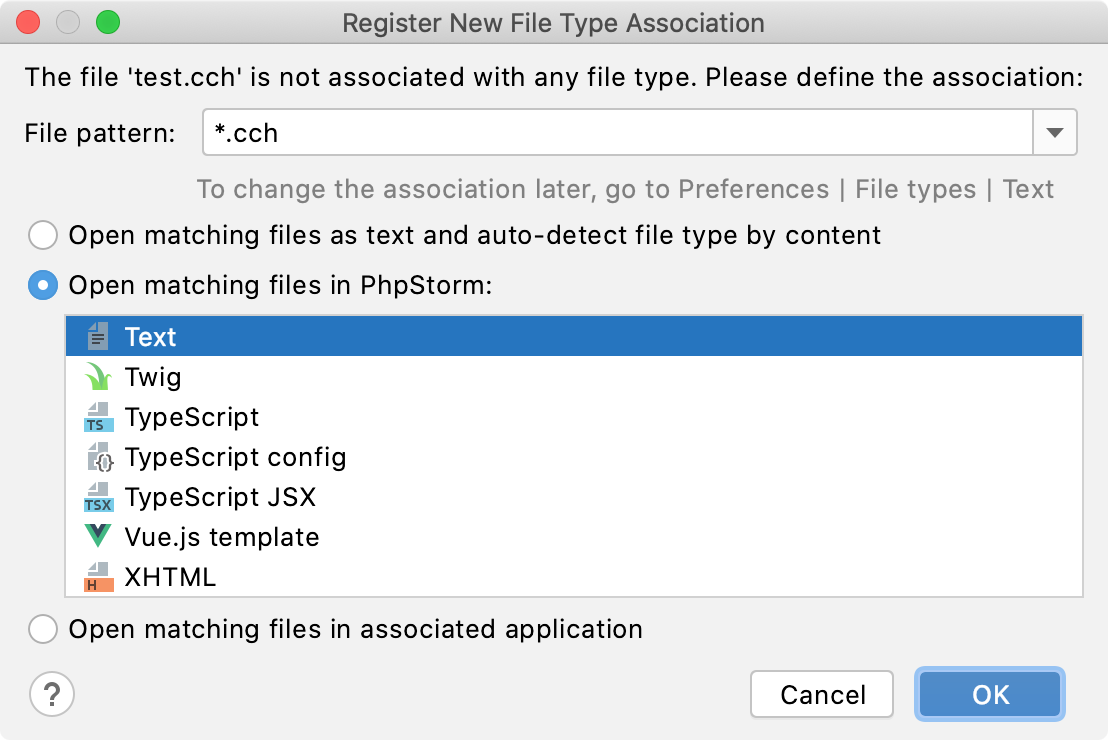Select the TypeScript JSX icon
The width and height of the screenshot is (1108, 740).
(x=97, y=497)
